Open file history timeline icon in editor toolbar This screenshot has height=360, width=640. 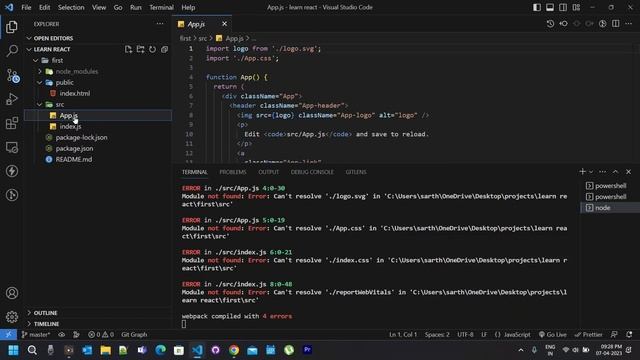[x=550, y=24]
